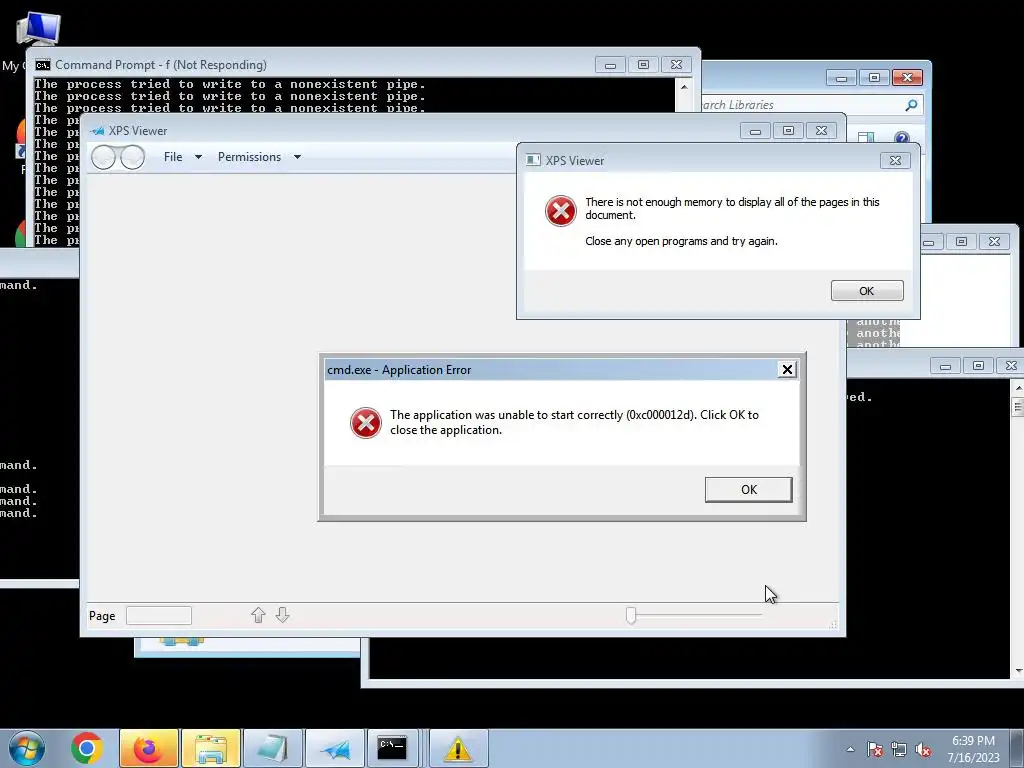Open Action Center flag icon in tray
Viewport: 1024px width, 768px height.
pos(874,749)
